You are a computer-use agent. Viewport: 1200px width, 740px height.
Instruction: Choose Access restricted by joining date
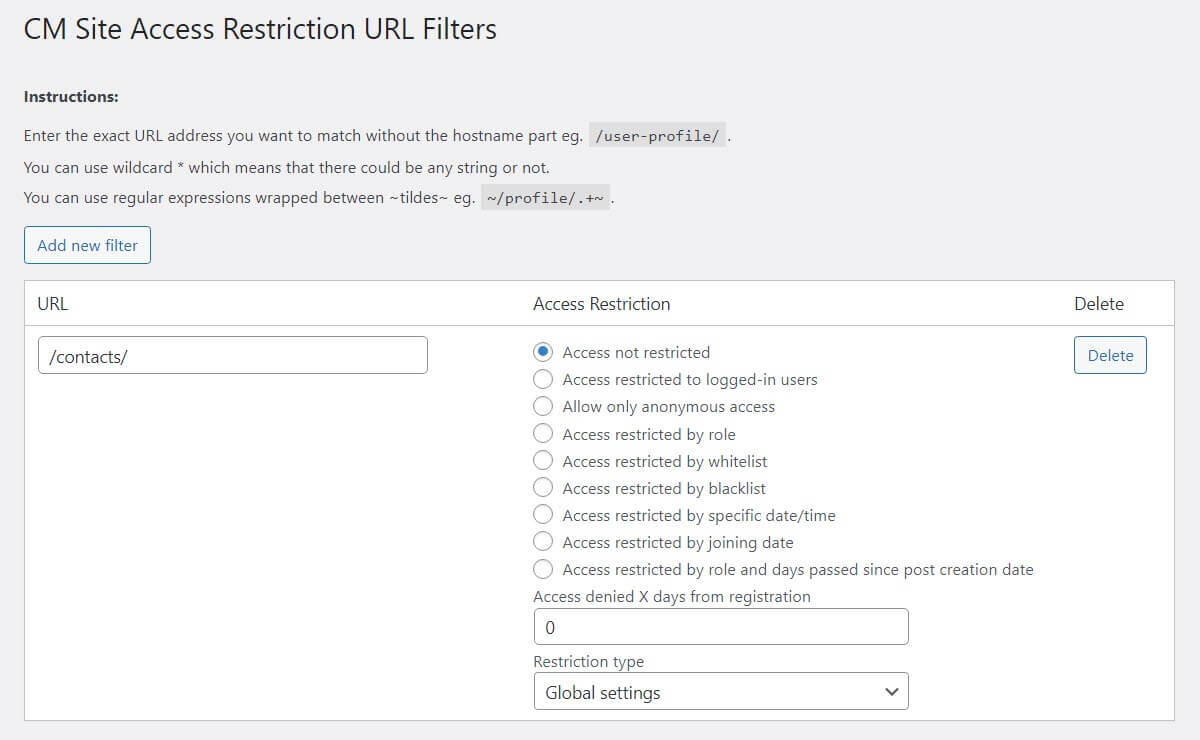[543, 542]
